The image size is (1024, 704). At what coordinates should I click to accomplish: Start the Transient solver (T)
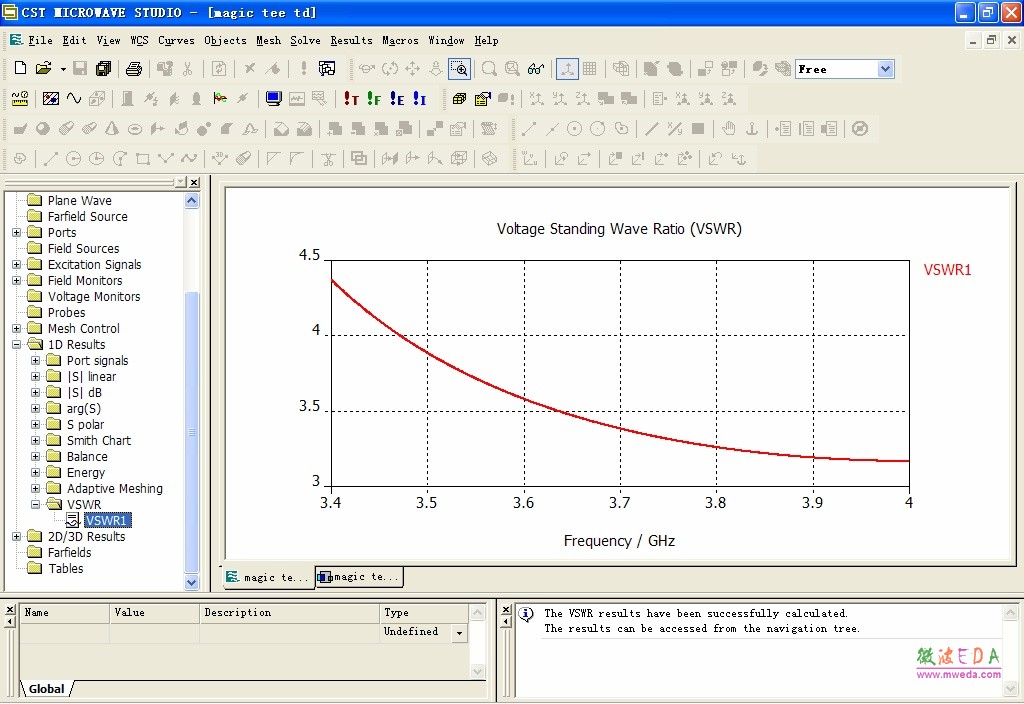[351, 99]
